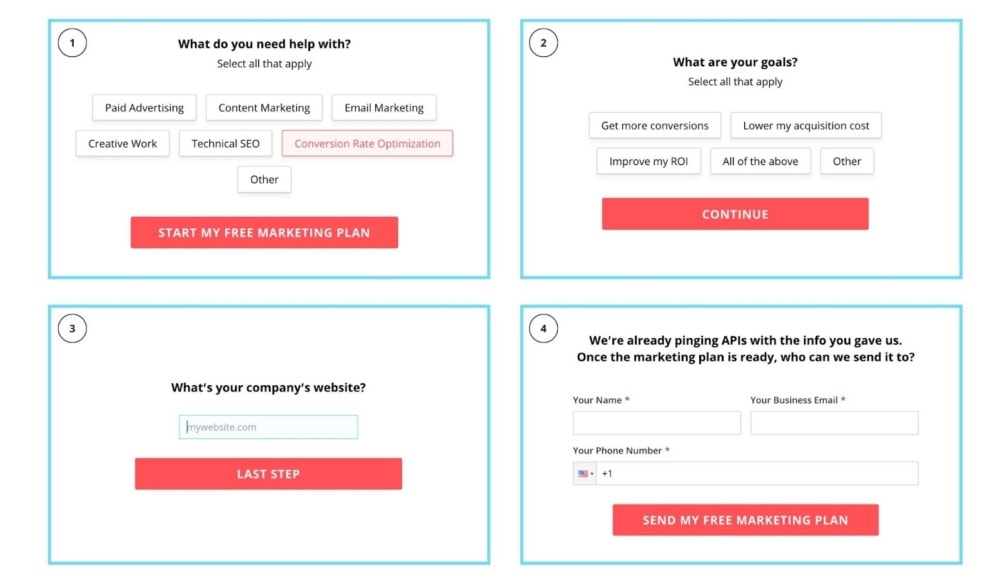Image resolution: width=1000 pixels, height=584 pixels.
Task: Select the Technical SEO option
Action: [225, 143]
